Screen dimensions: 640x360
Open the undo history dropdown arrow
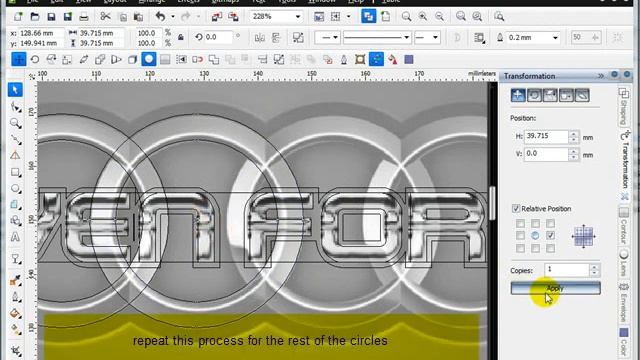173,16
